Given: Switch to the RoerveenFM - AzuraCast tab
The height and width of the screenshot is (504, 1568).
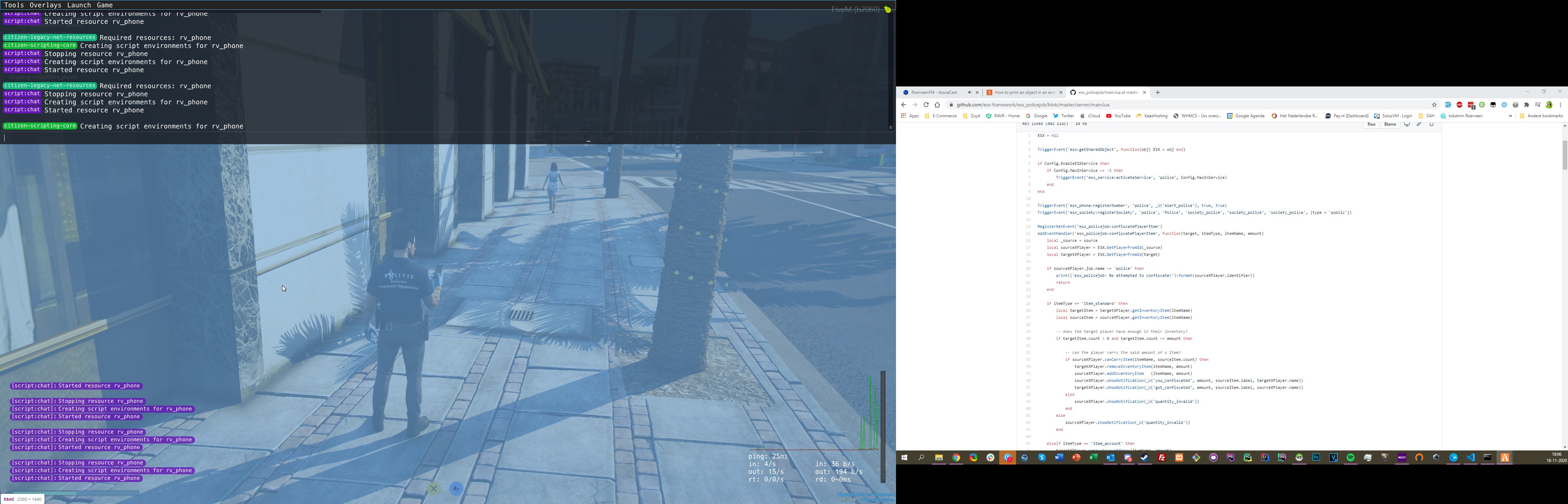Looking at the screenshot, I should click(934, 92).
